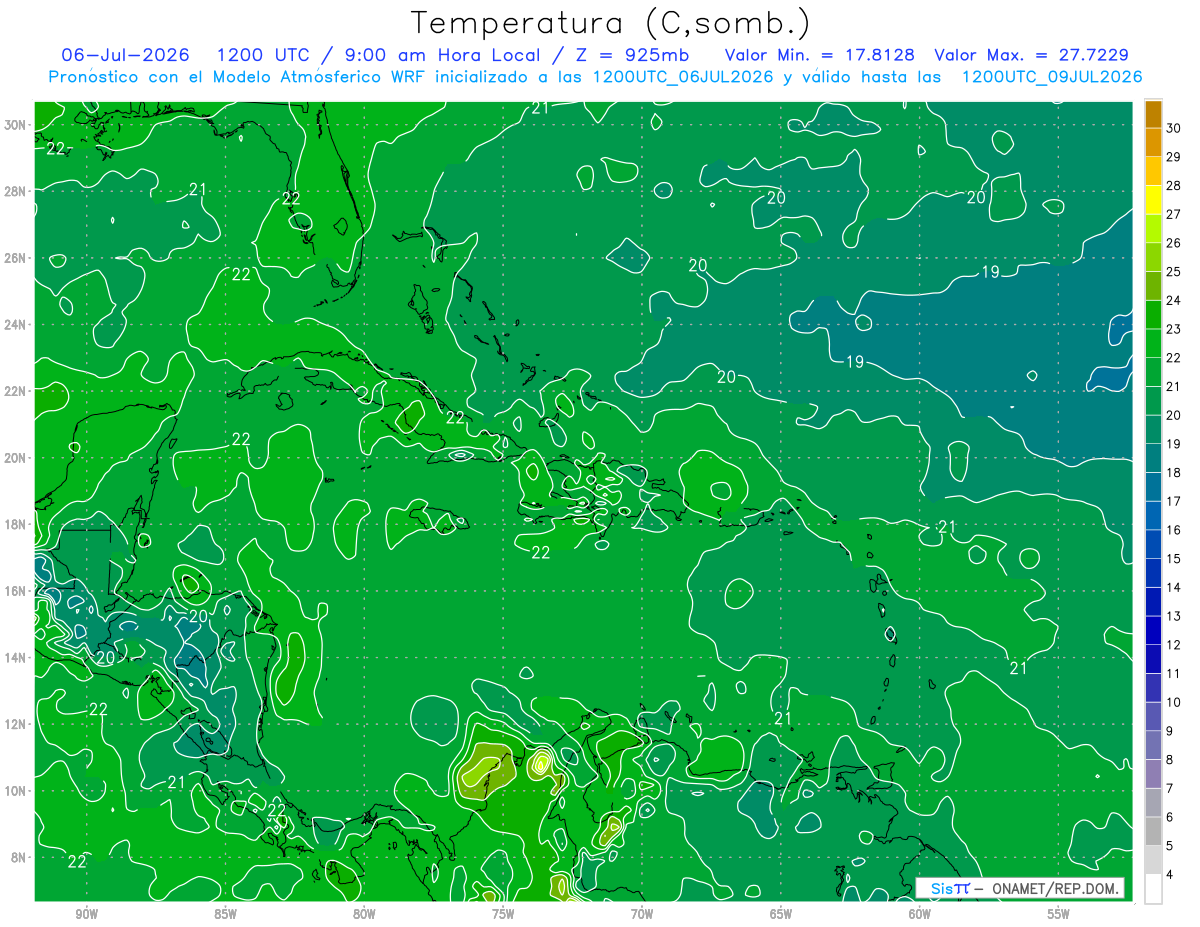Click the '28N' latitude axis label
This screenshot has width=1200, height=927.
(17, 191)
